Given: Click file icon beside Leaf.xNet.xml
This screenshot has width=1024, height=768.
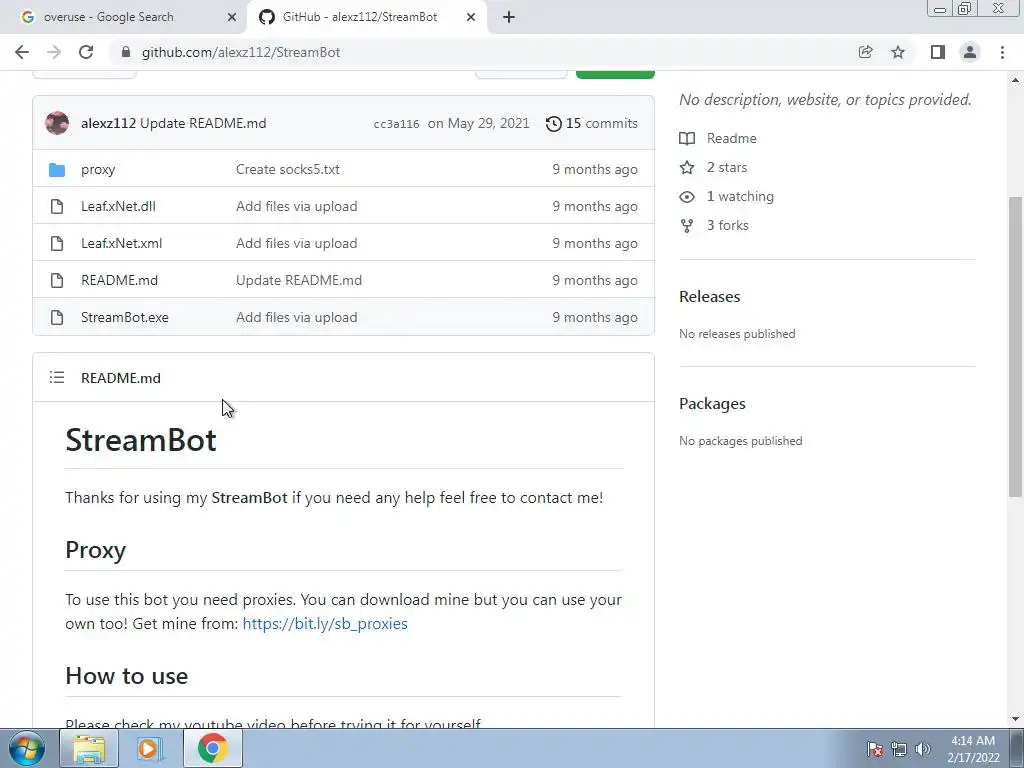Looking at the screenshot, I should coord(57,244).
